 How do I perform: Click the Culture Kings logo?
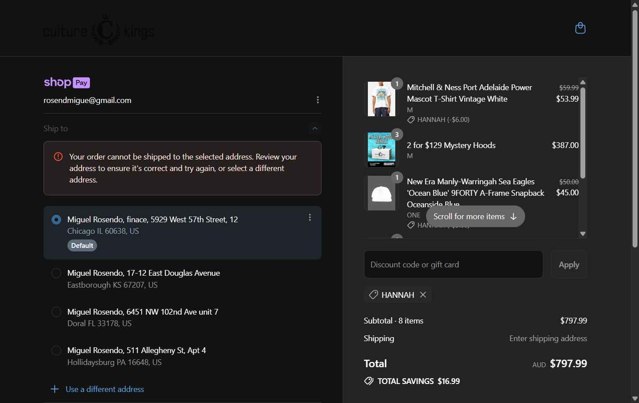99,31
